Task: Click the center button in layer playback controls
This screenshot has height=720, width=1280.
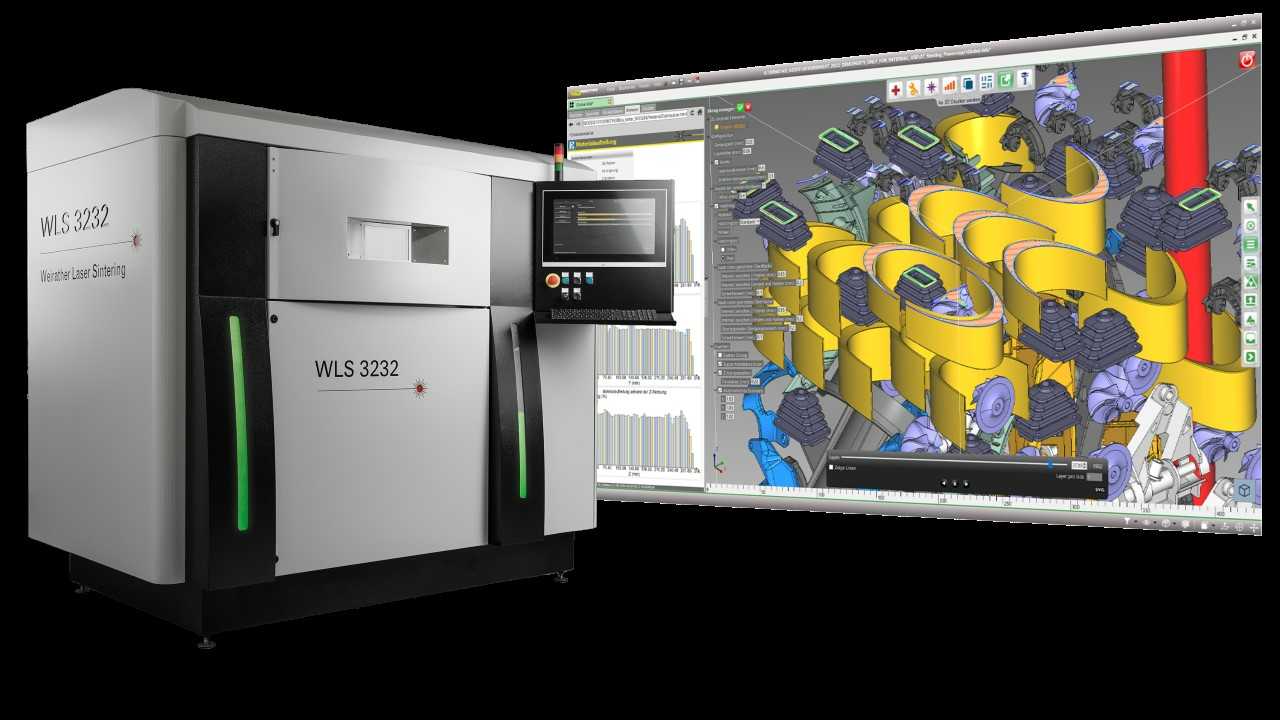Action: point(954,482)
